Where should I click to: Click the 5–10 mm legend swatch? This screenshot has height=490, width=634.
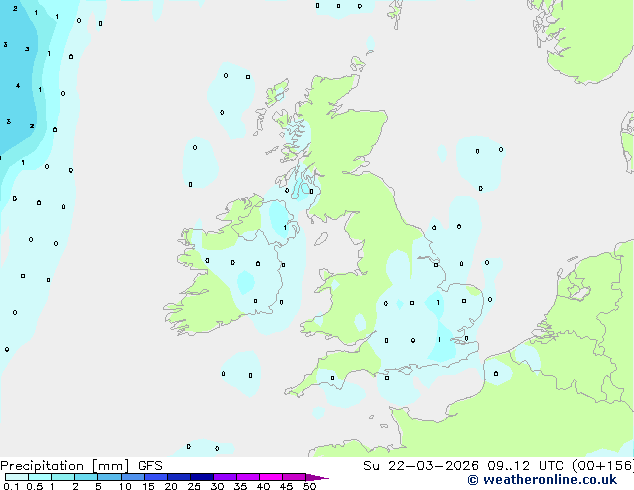109,477
